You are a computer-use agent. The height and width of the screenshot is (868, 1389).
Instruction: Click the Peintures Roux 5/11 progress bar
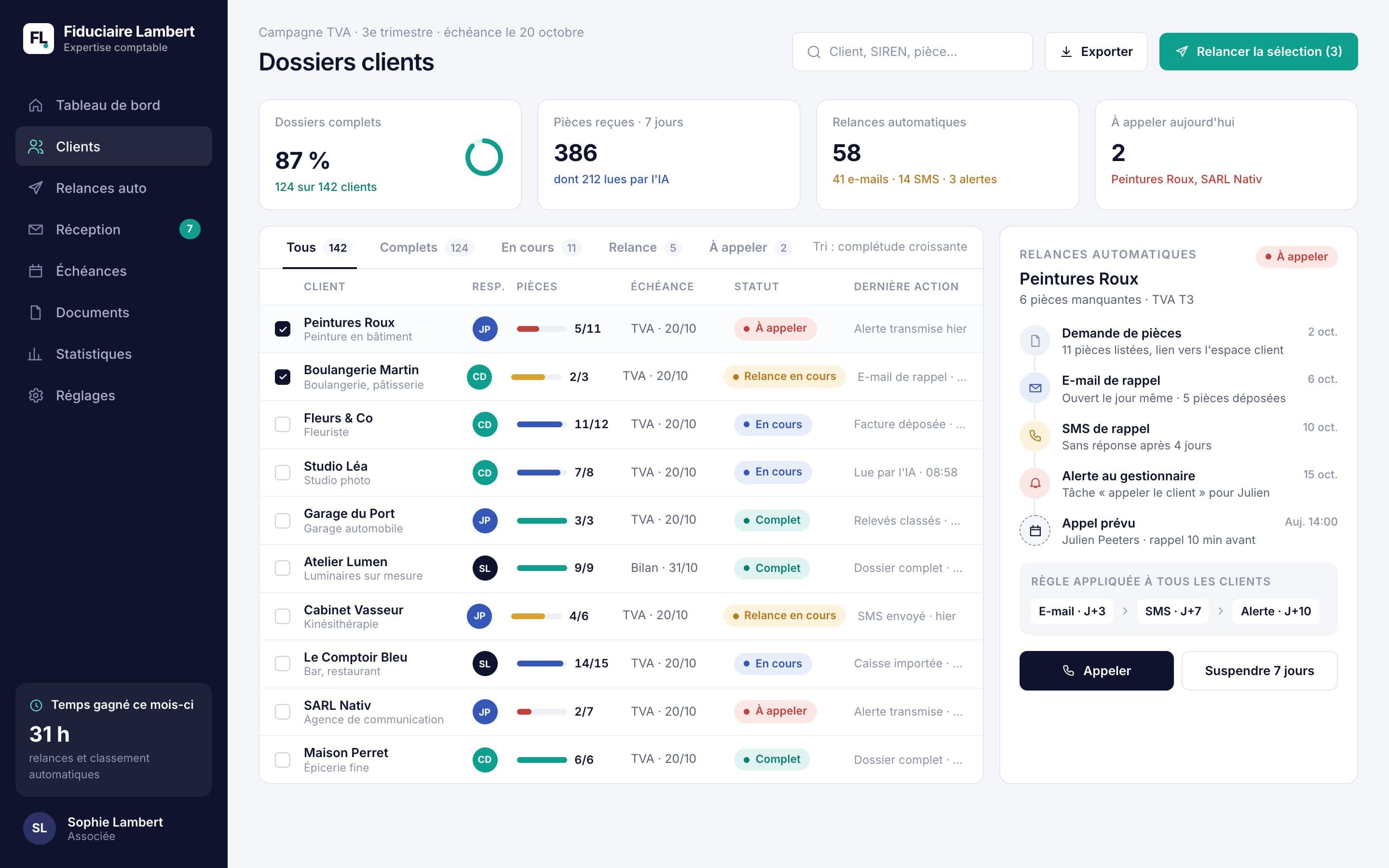542,329
